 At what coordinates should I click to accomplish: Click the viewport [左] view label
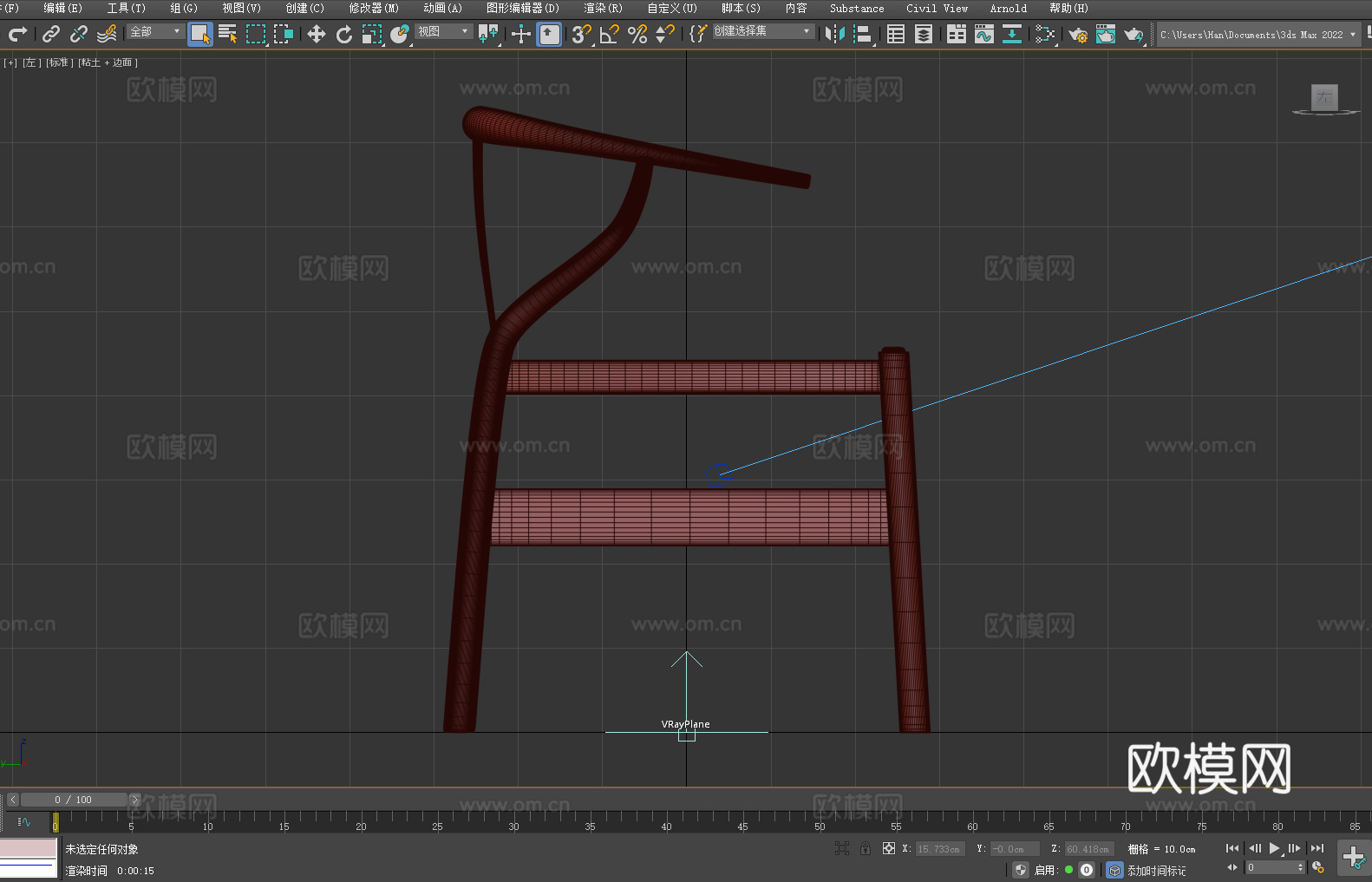pos(31,62)
